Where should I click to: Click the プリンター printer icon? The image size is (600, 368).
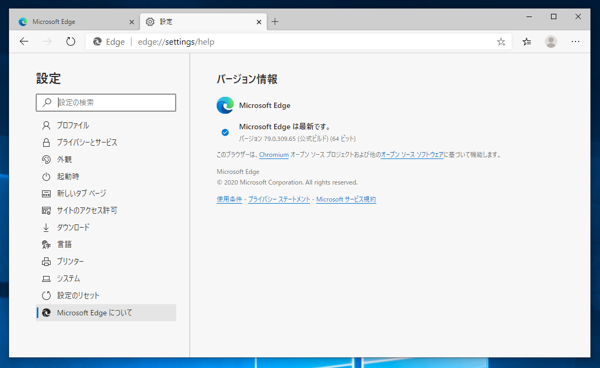(x=46, y=262)
